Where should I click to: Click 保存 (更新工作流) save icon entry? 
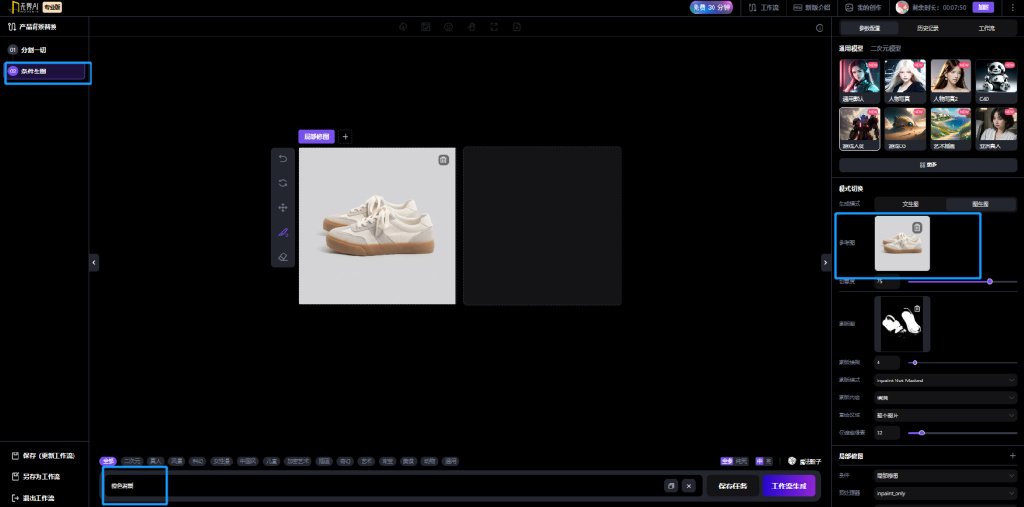click(x=44, y=455)
